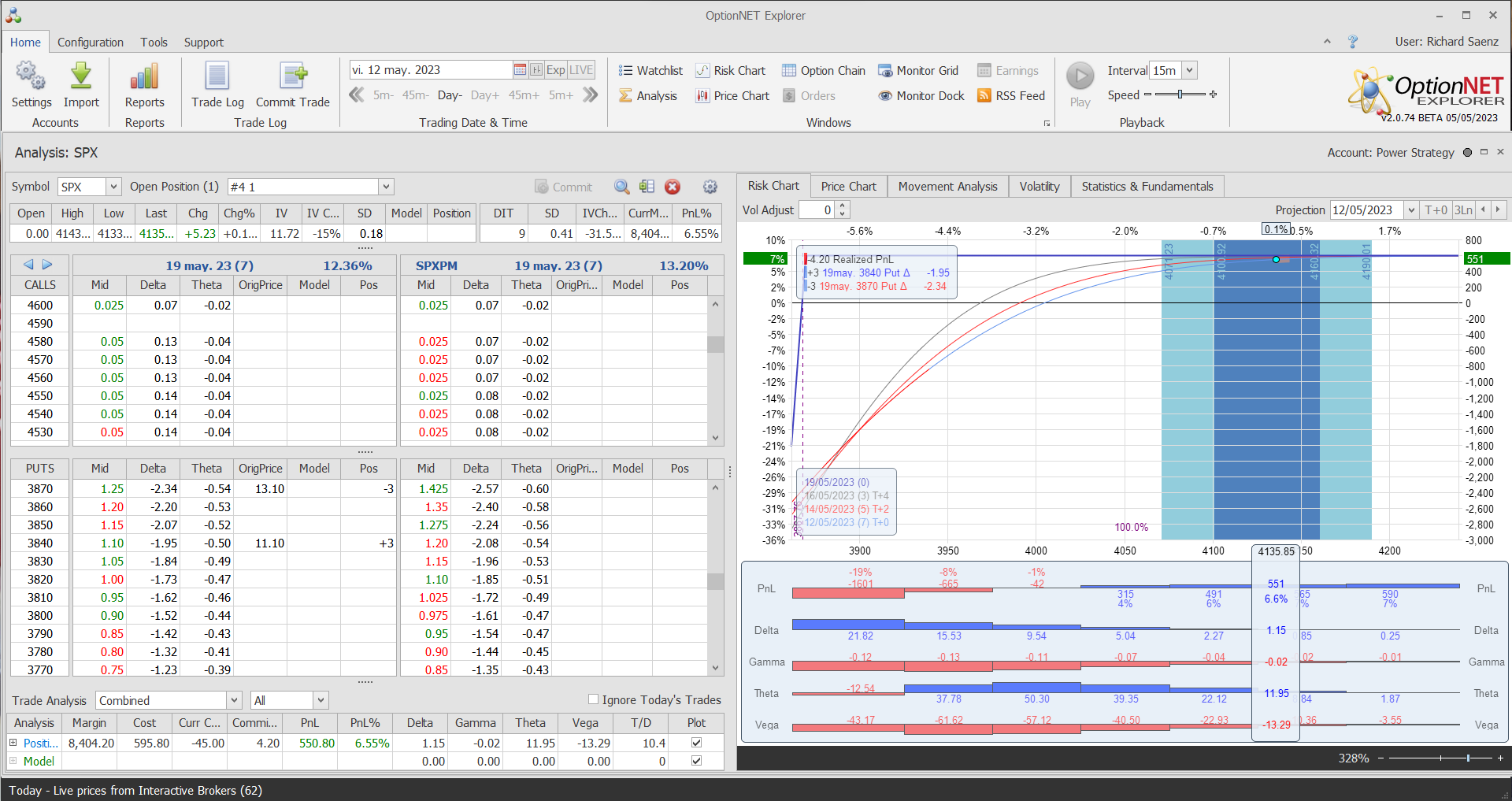Open the Open Position #4 1 dropdown

pyautogui.click(x=386, y=187)
